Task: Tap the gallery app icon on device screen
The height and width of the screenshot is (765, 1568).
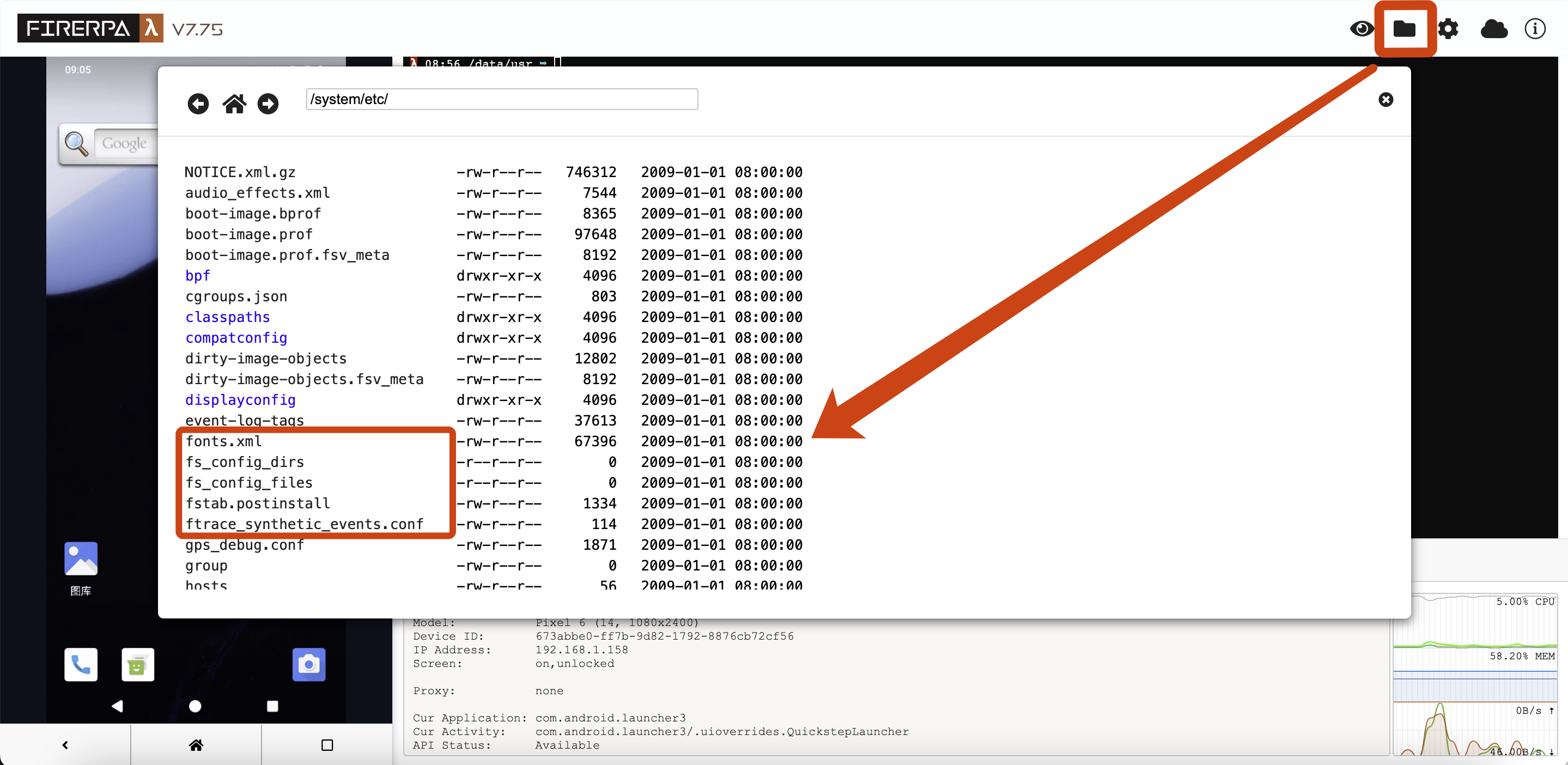Action: [x=80, y=558]
